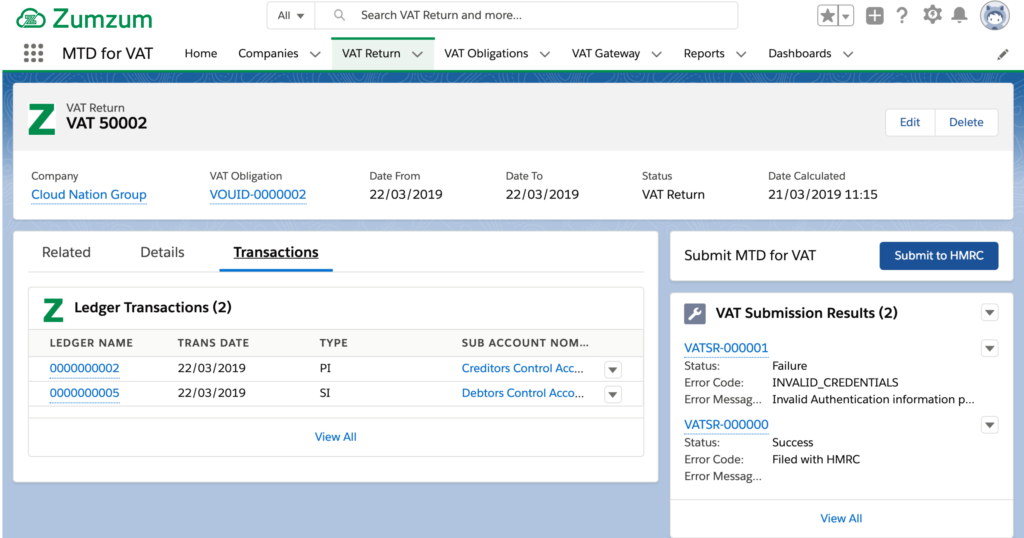Open the VATSR-000000 result link

(x=726, y=424)
